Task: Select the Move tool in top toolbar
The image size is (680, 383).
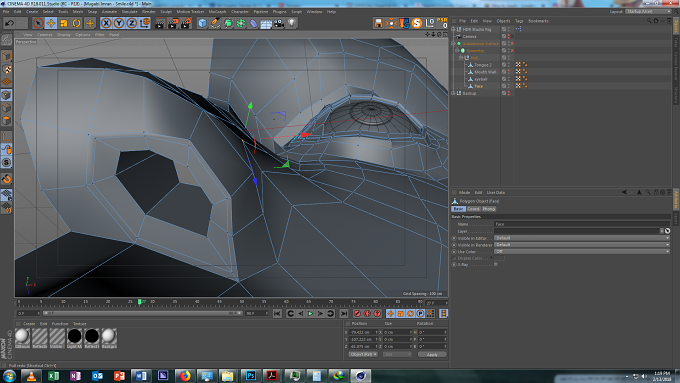Action: click(x=51, y=23)
